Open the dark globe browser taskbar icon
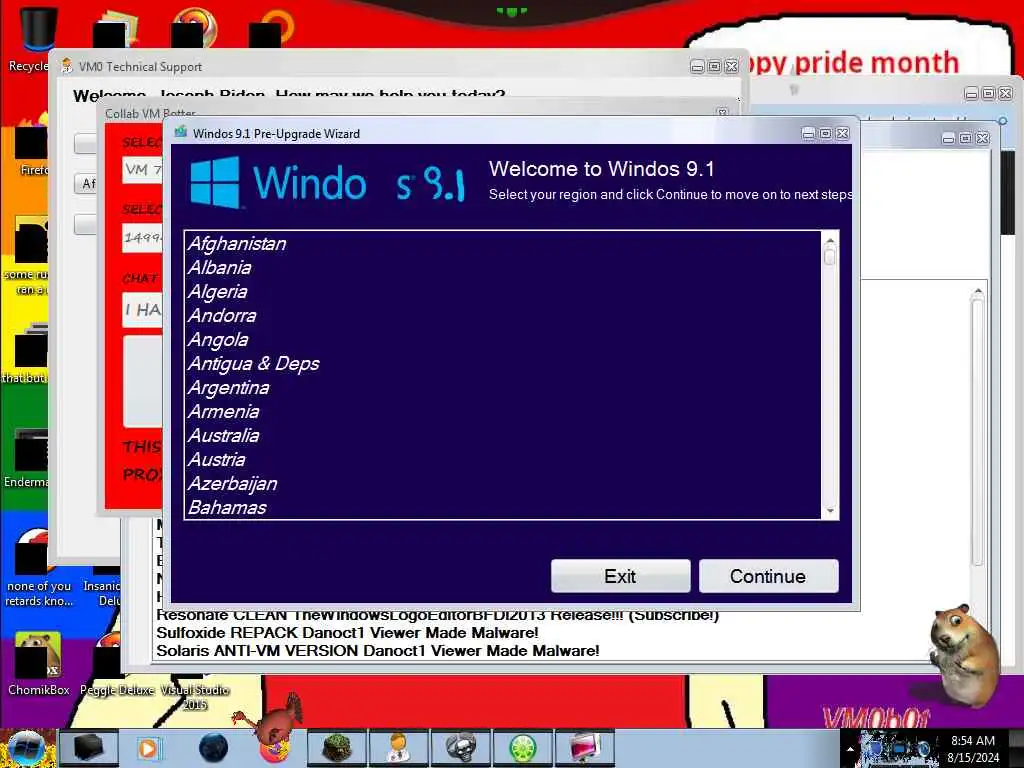 point(213,748)
